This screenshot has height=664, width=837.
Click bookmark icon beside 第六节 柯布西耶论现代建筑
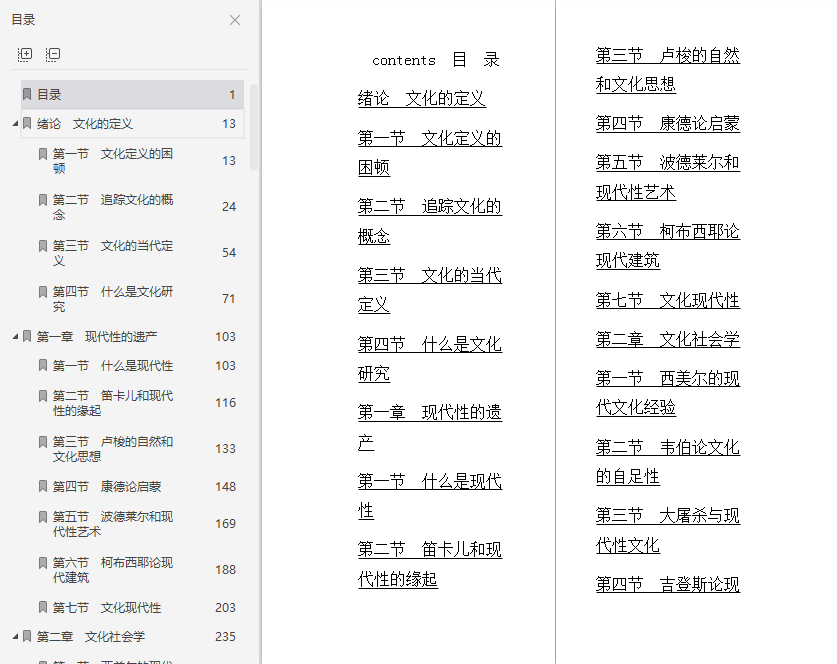click(x=43, y=563)
